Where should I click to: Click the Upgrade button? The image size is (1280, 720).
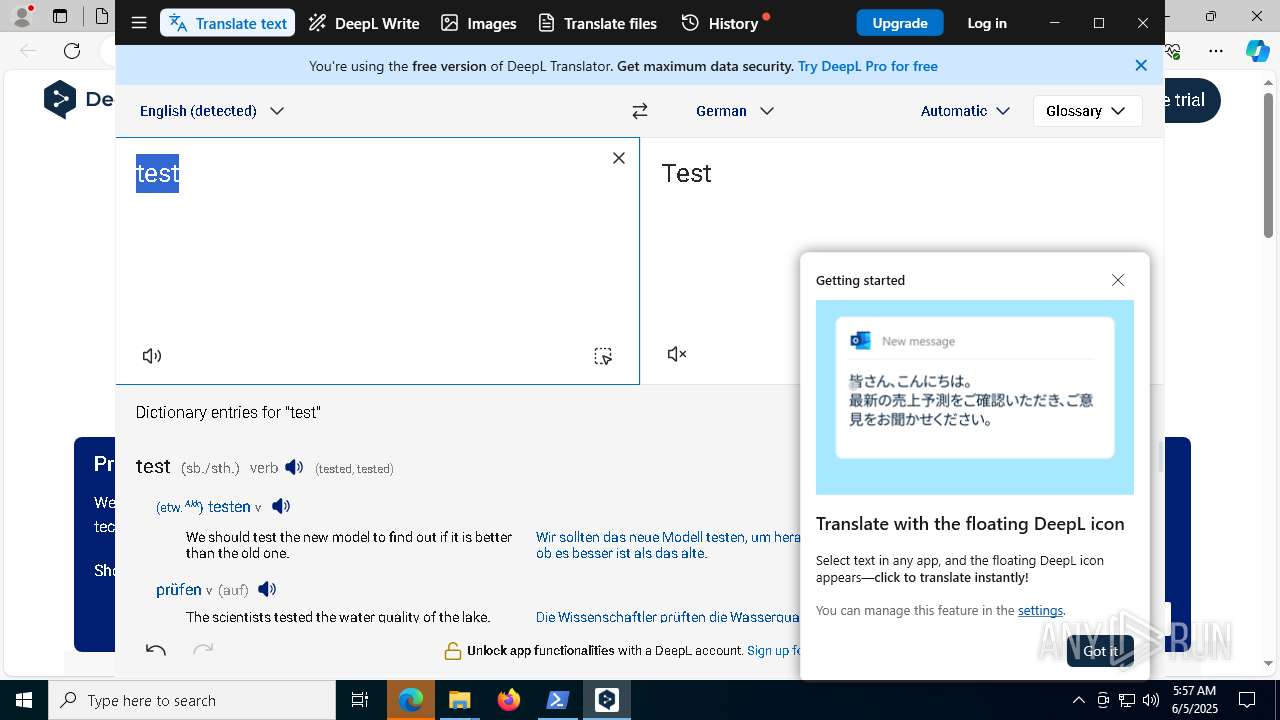tap(900, 23)
